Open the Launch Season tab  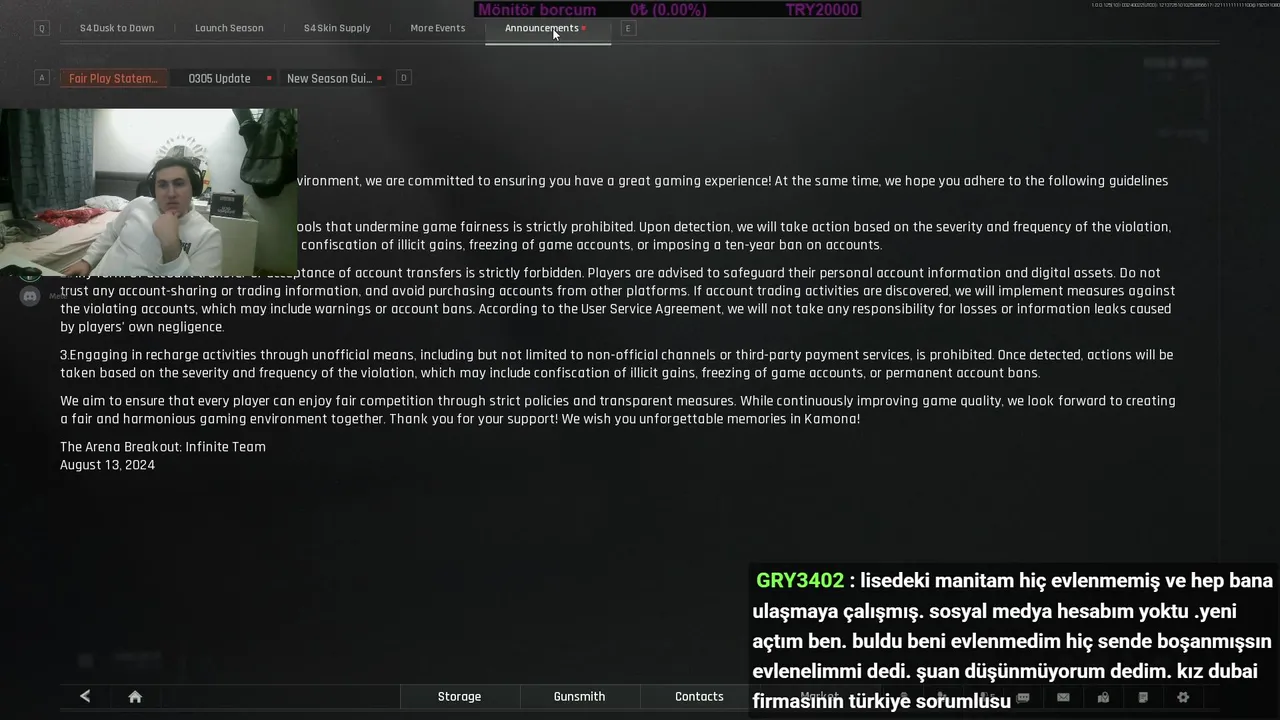click(229, 28)
